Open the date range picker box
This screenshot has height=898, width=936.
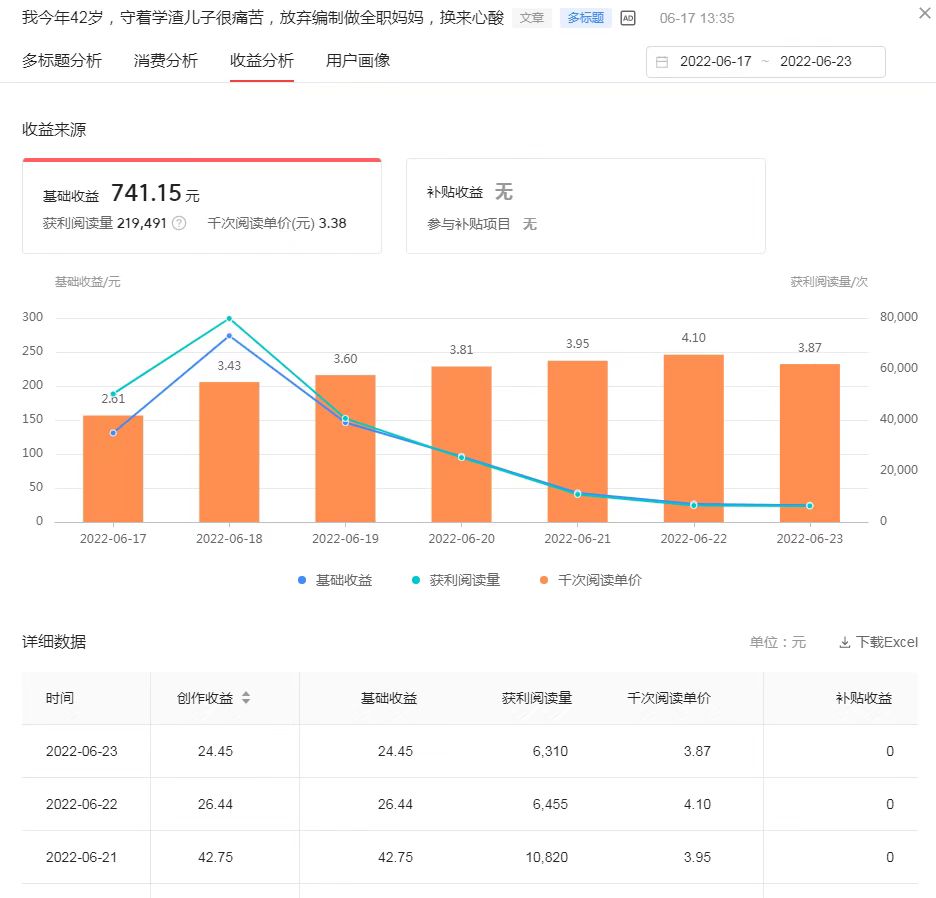click(765, 61)
